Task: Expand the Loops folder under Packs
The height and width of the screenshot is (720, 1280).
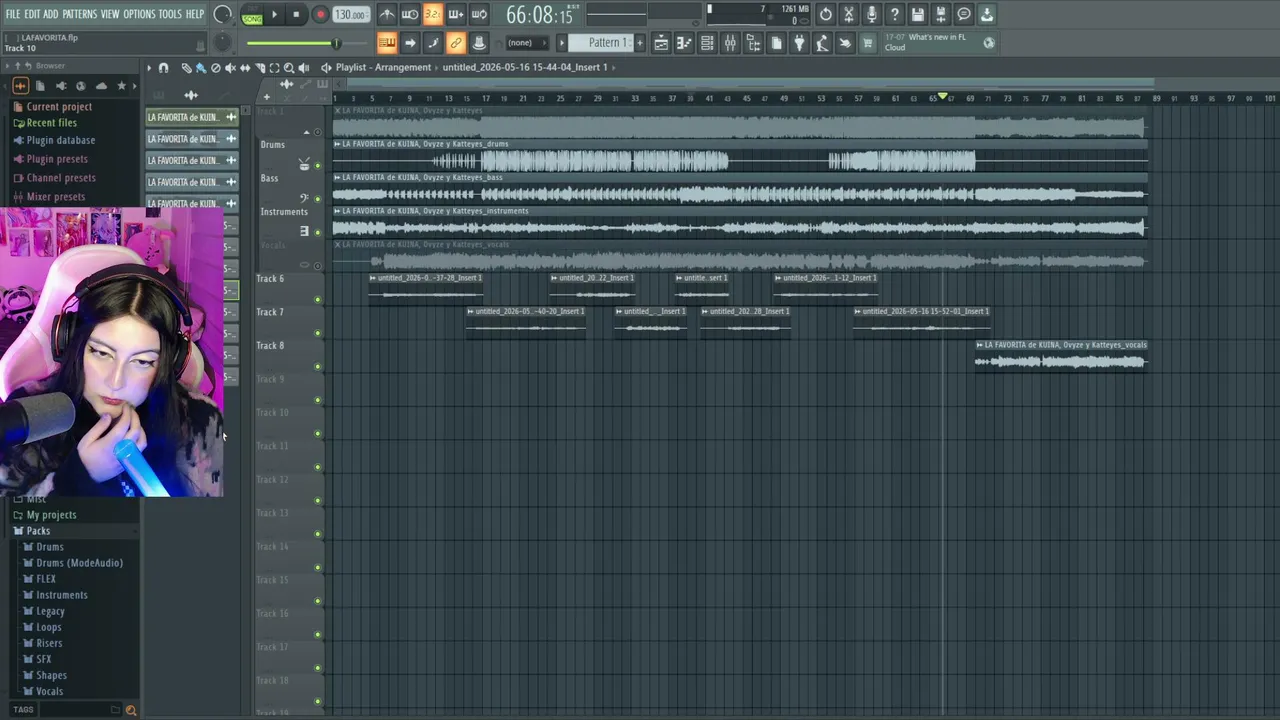Action: pyautogui.click(x=49, y=627)
